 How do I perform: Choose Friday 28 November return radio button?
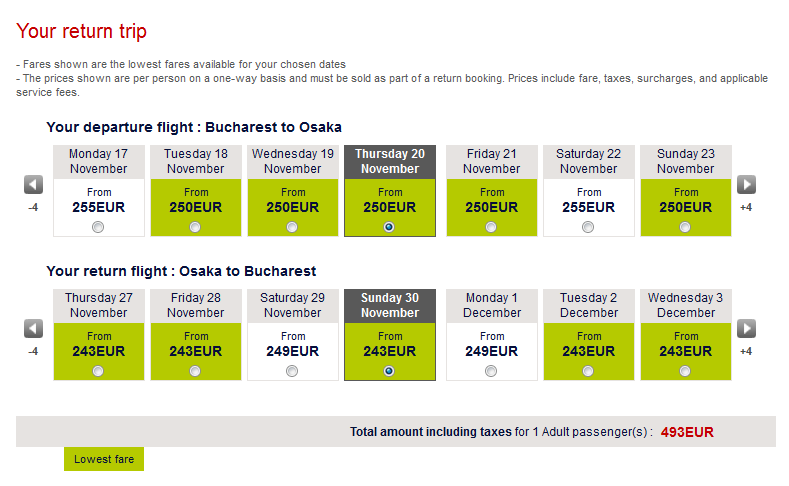195,371
